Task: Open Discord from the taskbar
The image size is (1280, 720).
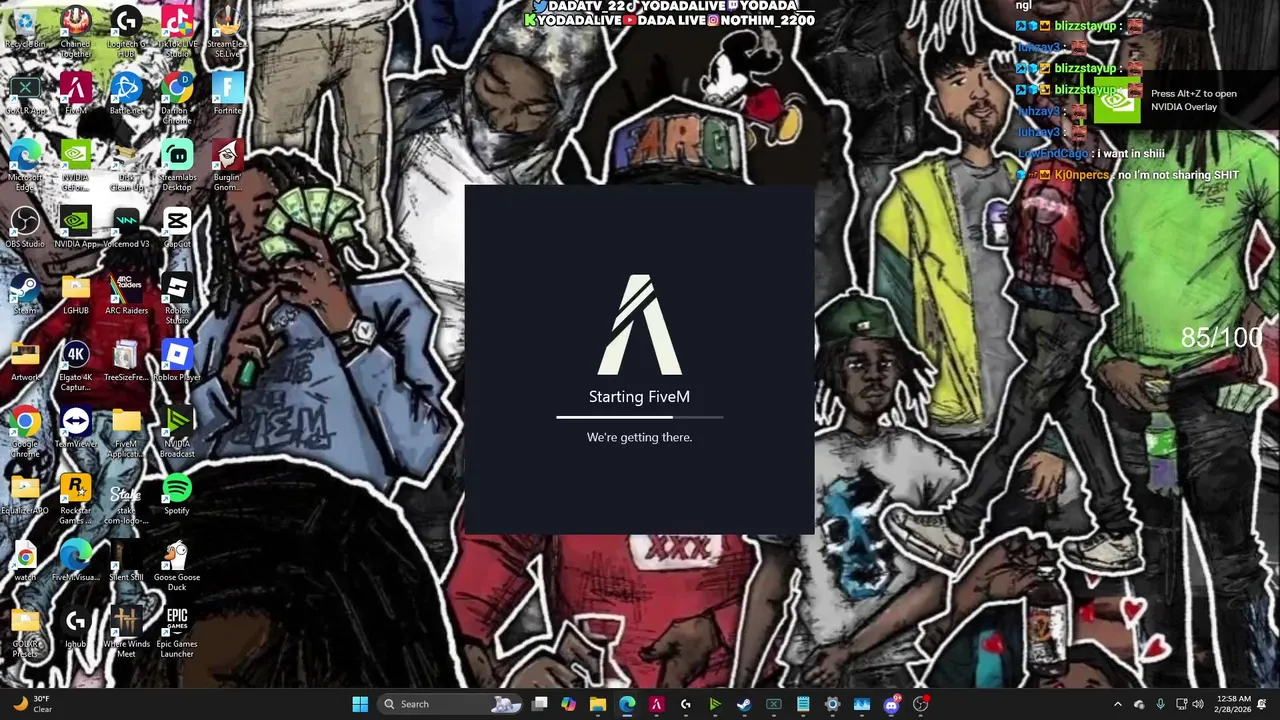Action: [x=891, y=704]
